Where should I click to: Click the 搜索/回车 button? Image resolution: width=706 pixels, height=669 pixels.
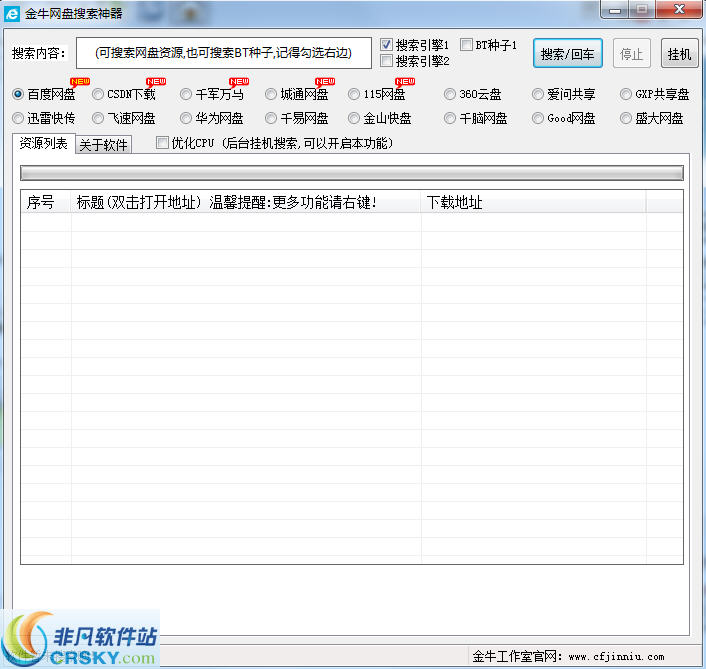(567, 54)
